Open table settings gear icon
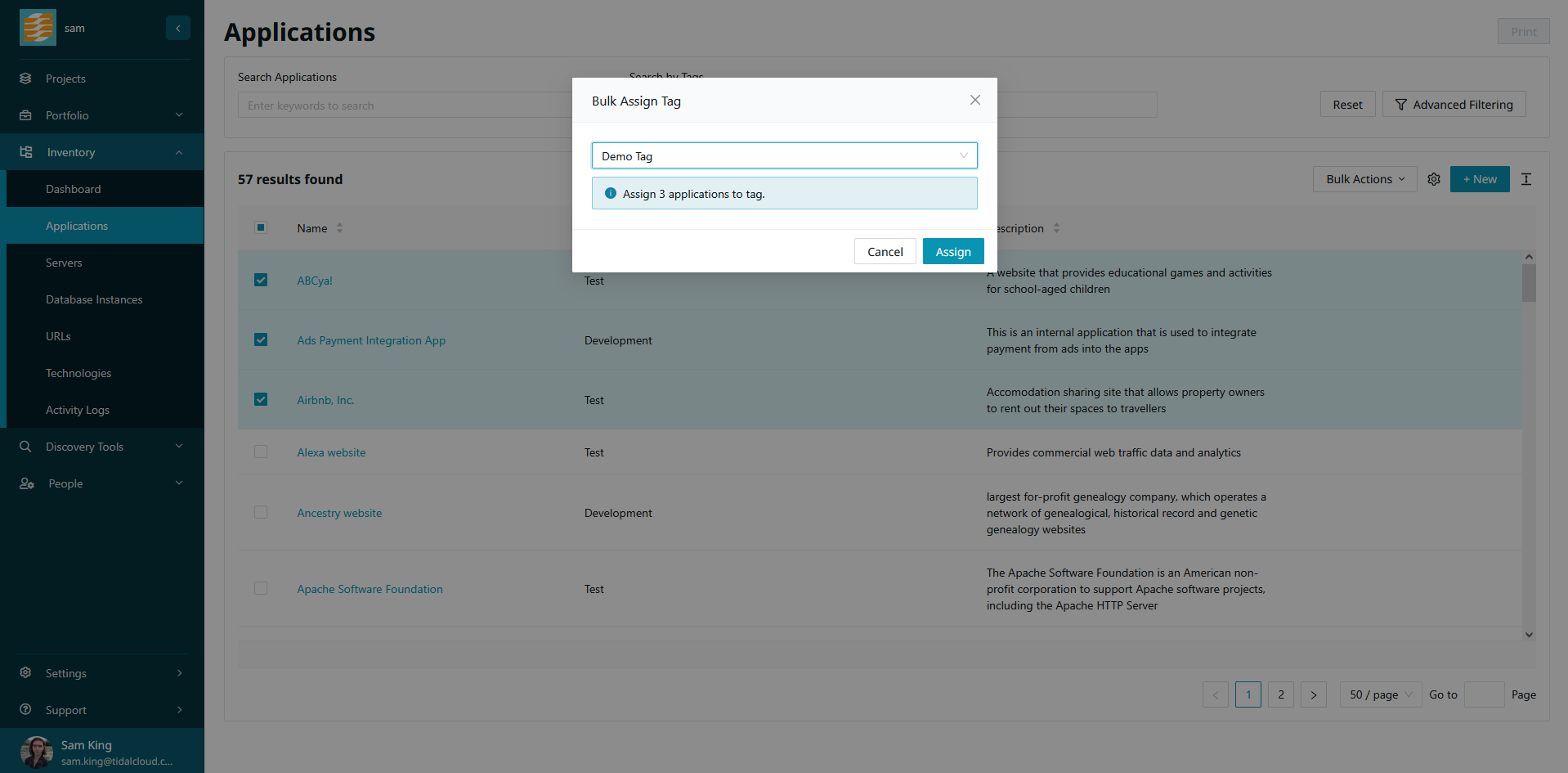The height and width of the screenshot is (773, 1568). [x=1434, y=179]
